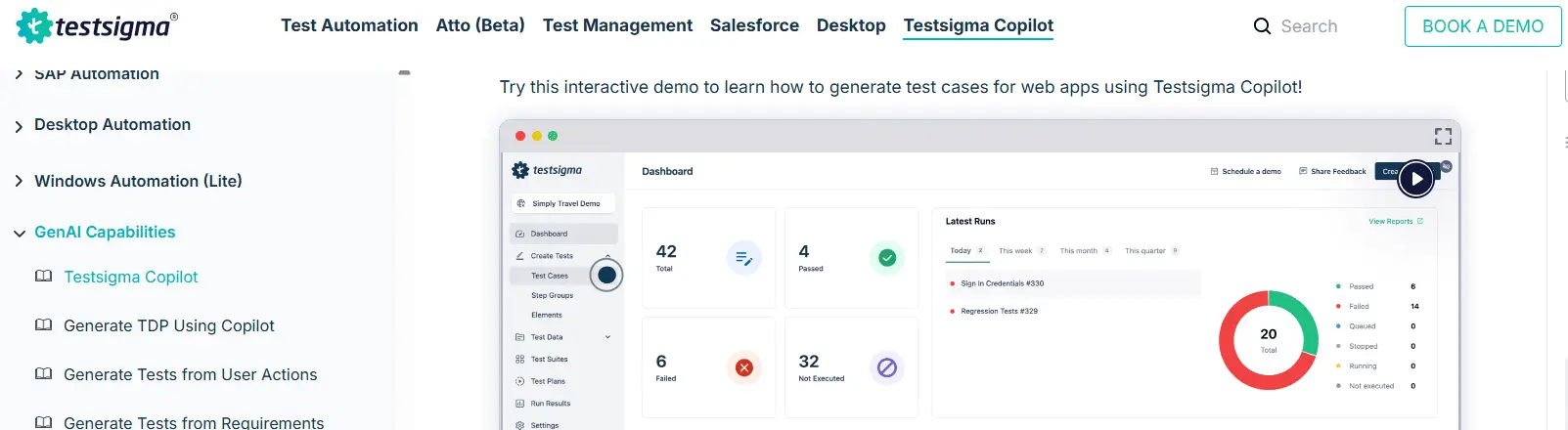The height and width of the screenshot is (430, 1568).
Task: Click book icon beside Testsigma Copilot
Action: pos(43,277)
